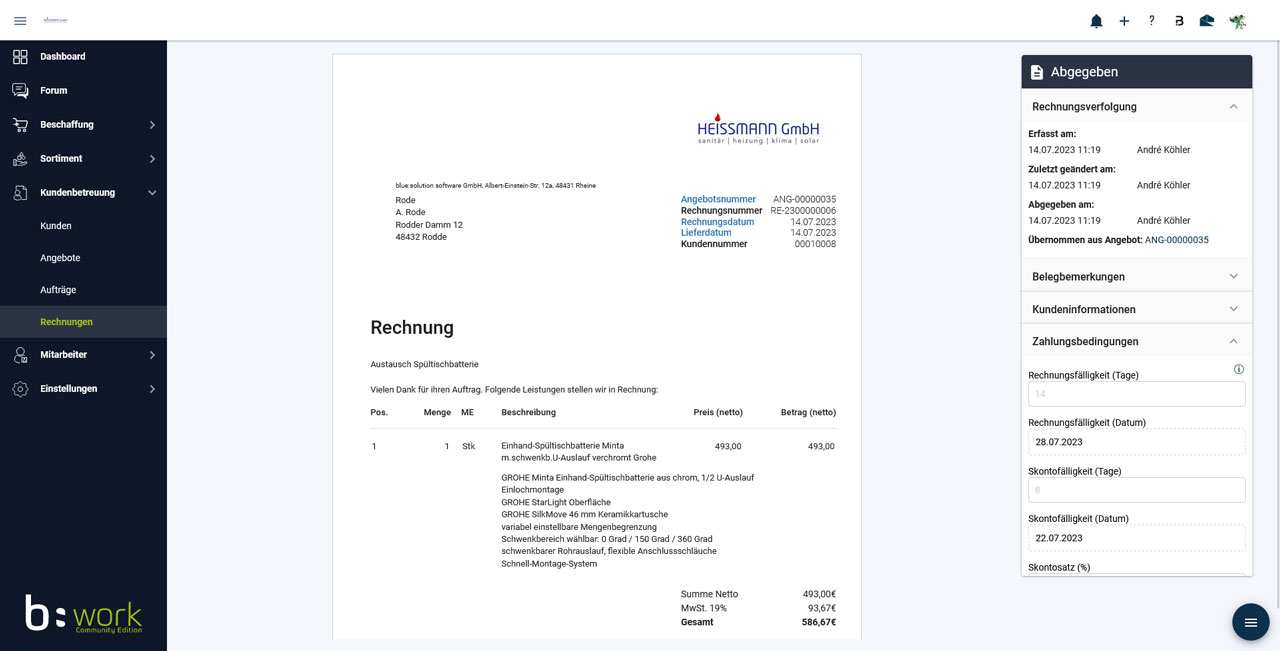Image resolution: width=1280 pixels, height=651 pixels.
Task: Click the Skontofälligkeit (Tage) field
Action: [x=1137, y=490]
